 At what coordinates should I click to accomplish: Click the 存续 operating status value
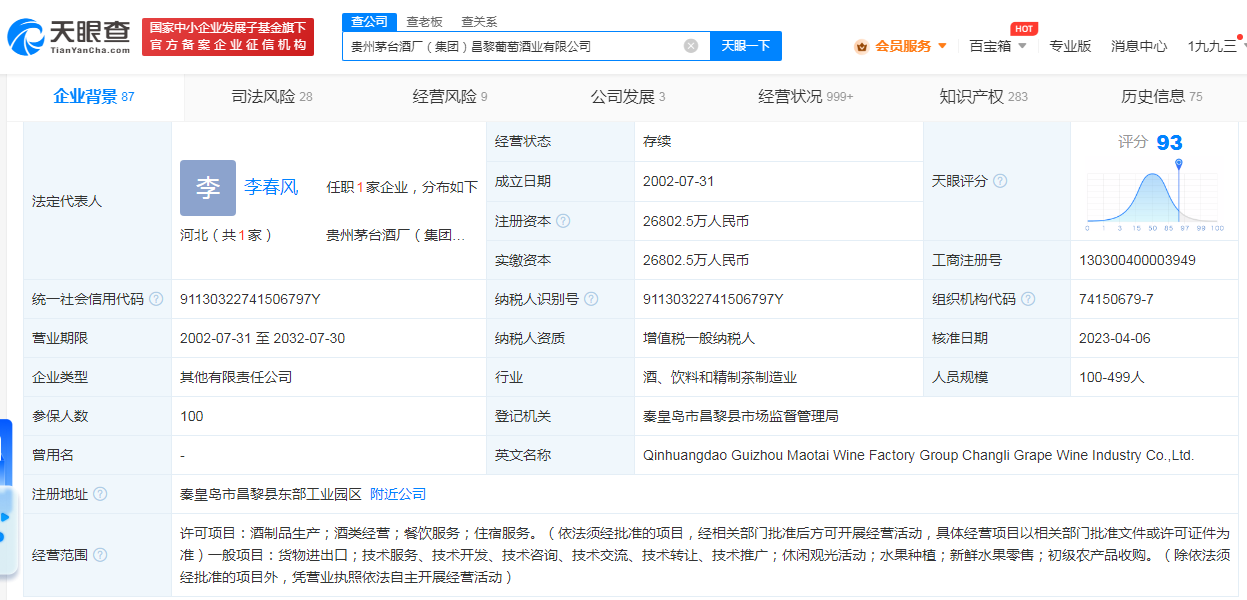657,141
